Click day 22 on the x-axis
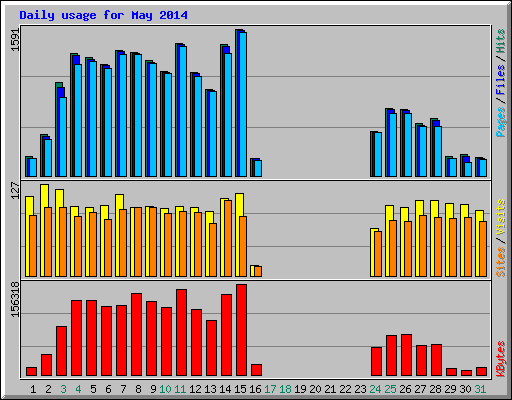This screenshot has width=512, height=400. 345,389
